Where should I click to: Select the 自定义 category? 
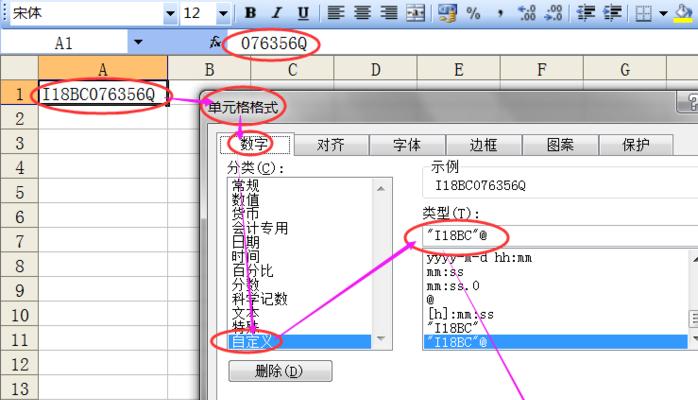coord(300,342)
